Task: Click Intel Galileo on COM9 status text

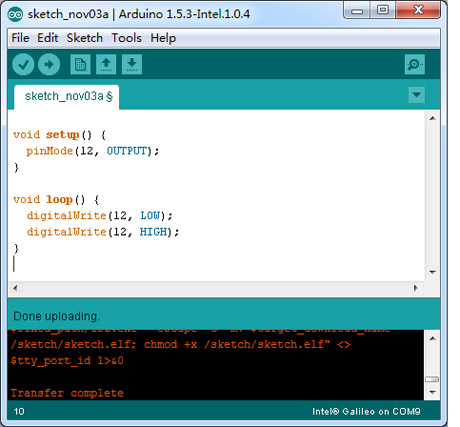Action: point(366,411)
